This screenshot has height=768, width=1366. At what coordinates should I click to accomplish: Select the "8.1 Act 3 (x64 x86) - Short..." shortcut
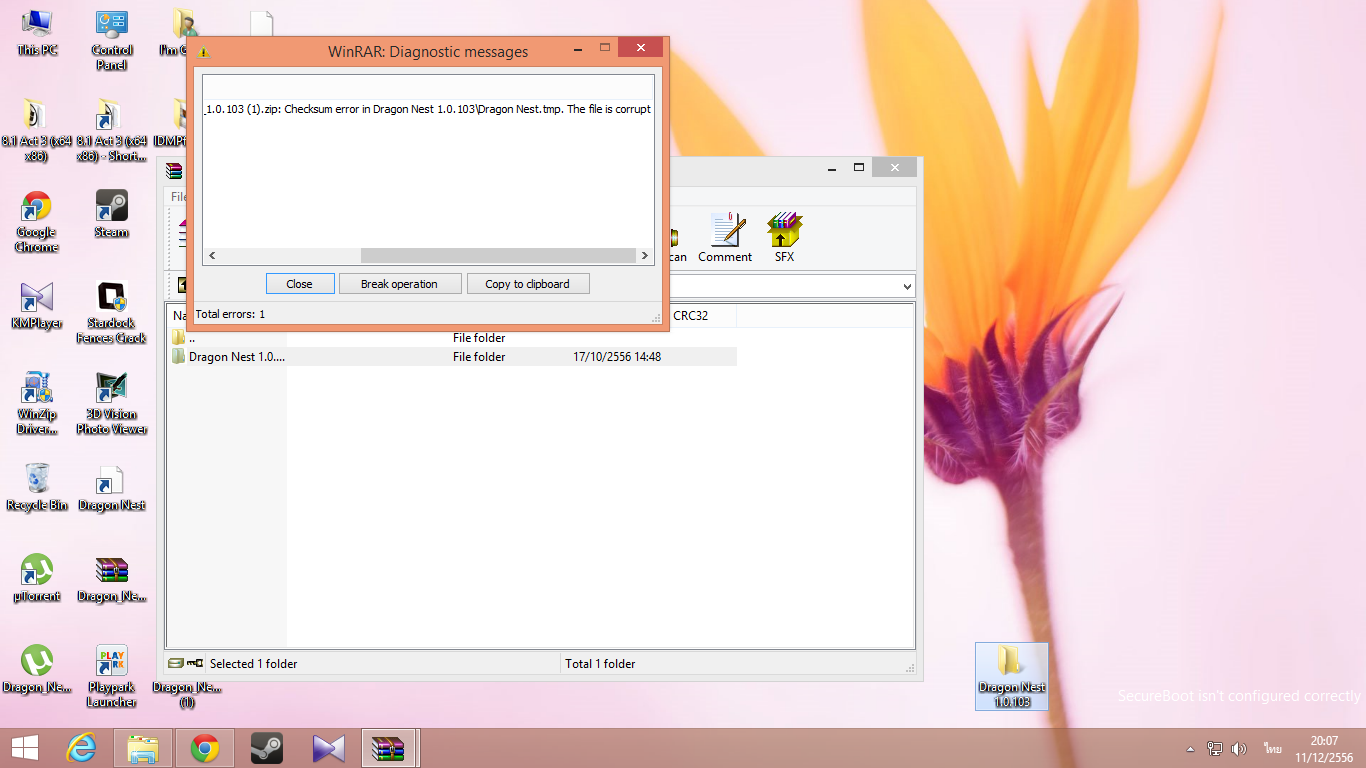(x=111, y=131)
